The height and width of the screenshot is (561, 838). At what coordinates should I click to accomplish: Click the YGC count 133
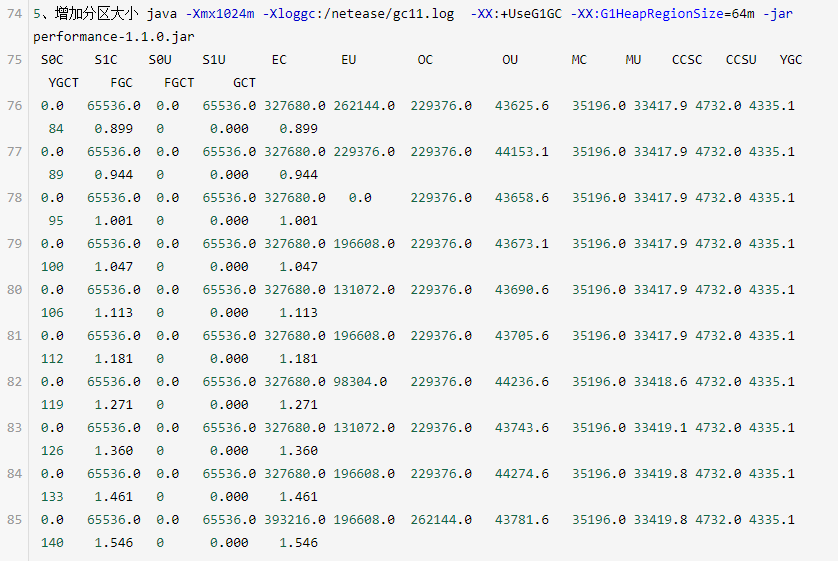[52, 496]
